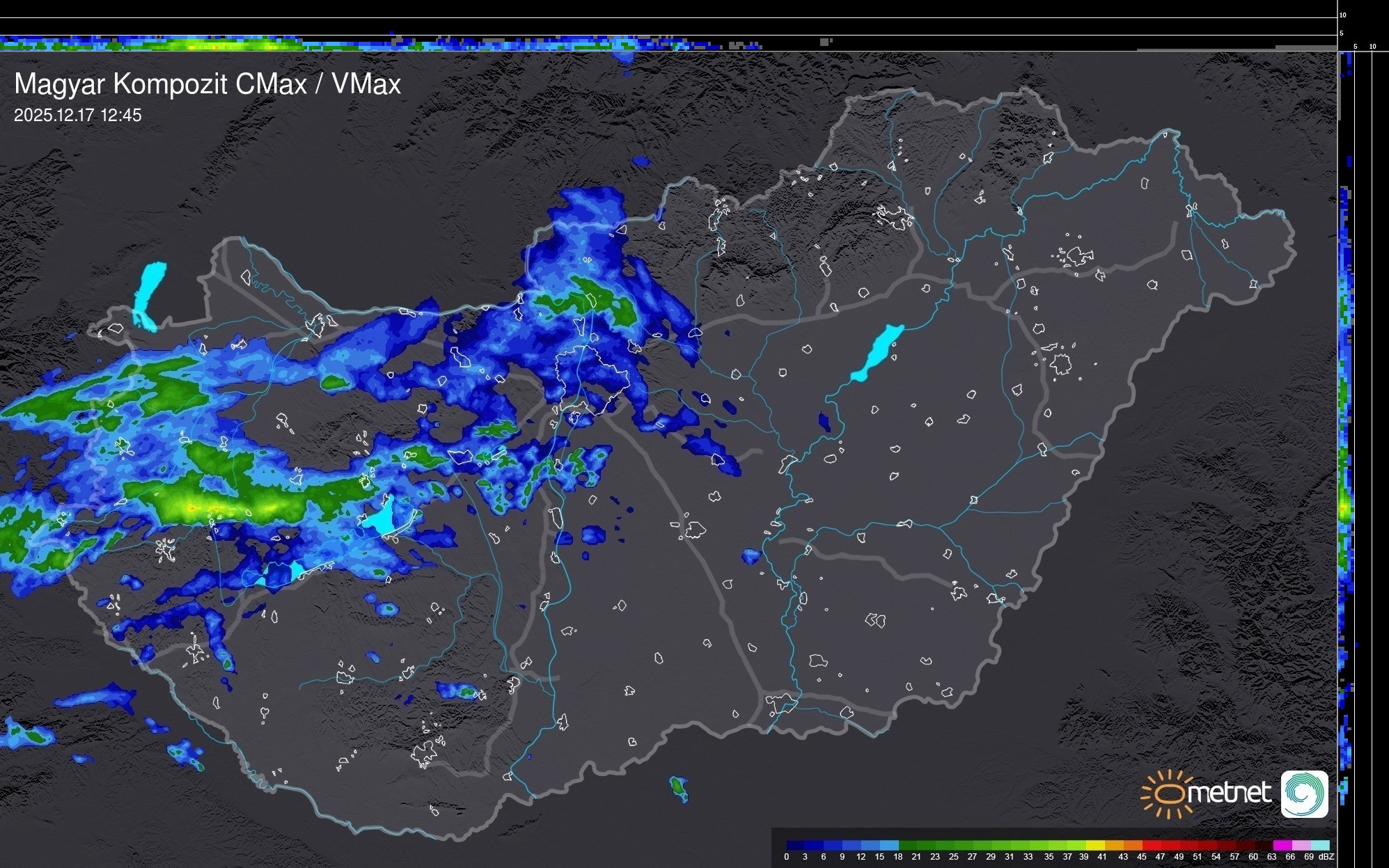
Task: Click the teal swirl app icon
Action: (x=1304, y=794)
